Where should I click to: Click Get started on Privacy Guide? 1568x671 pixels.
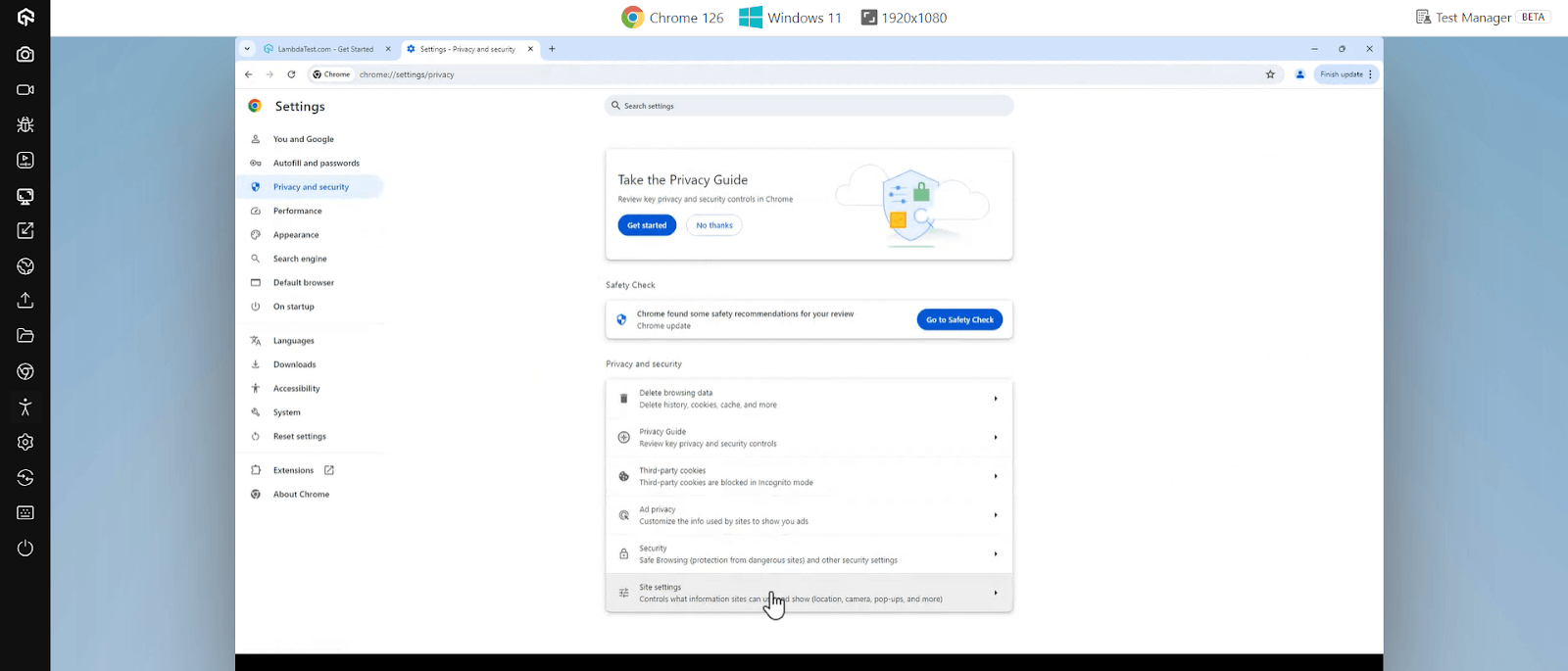pos(647,225)
